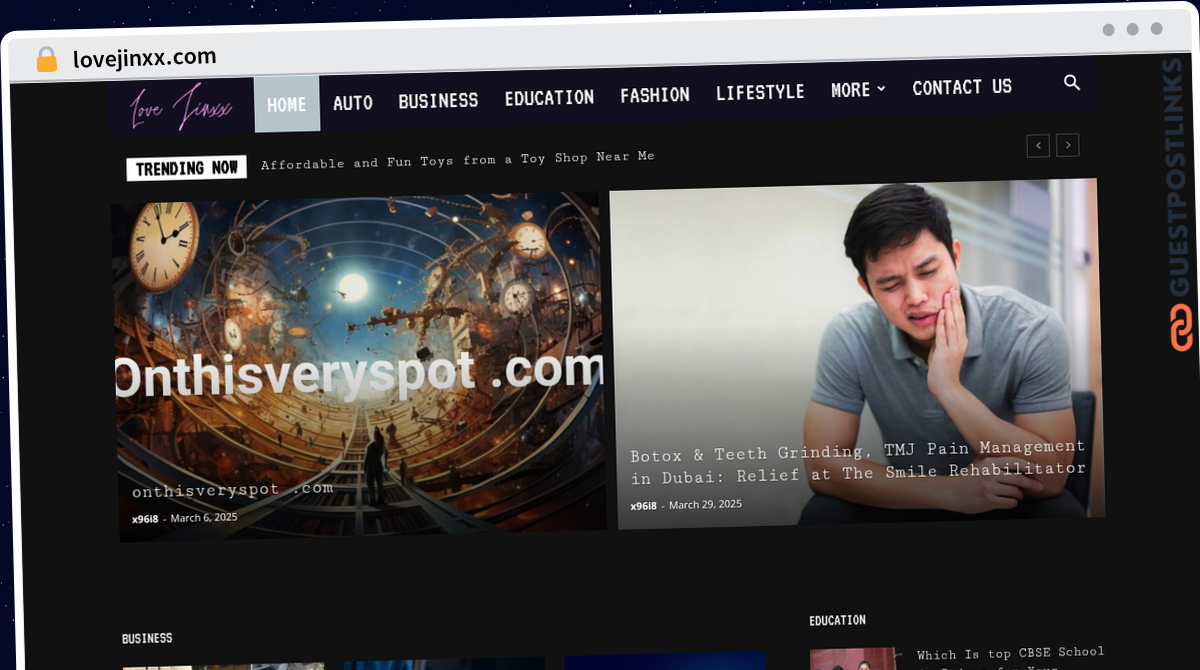Show next trending post arrow
1200x670 pixels.
pyautogui.click(x=1068, y=145)
